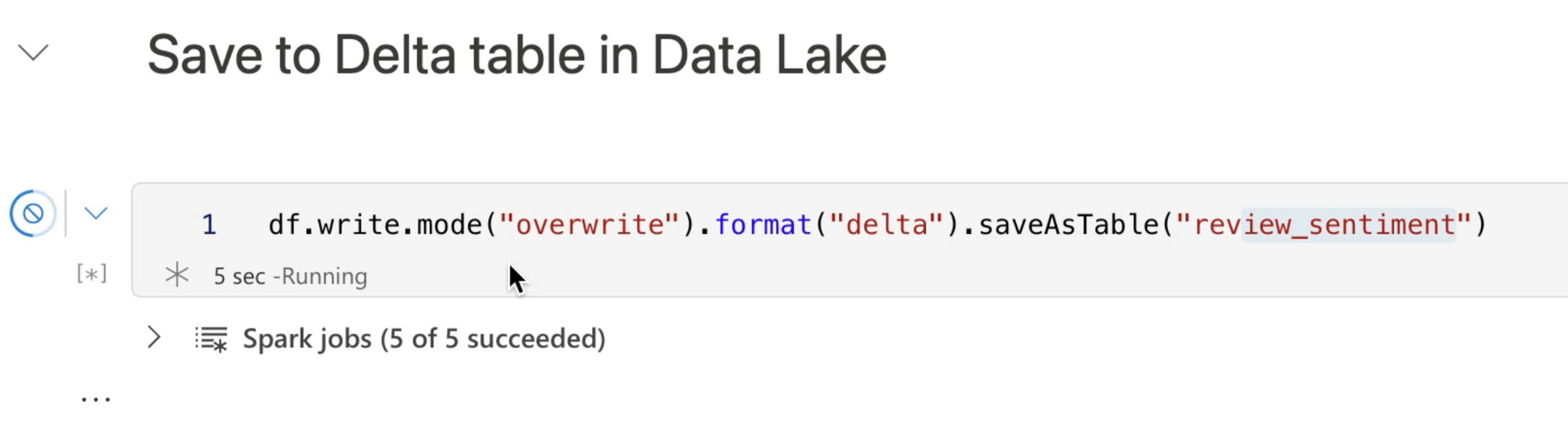Expand the Spark jobs details chevron
Screen dimensions: 1568x440
click(x=154, y=338)
